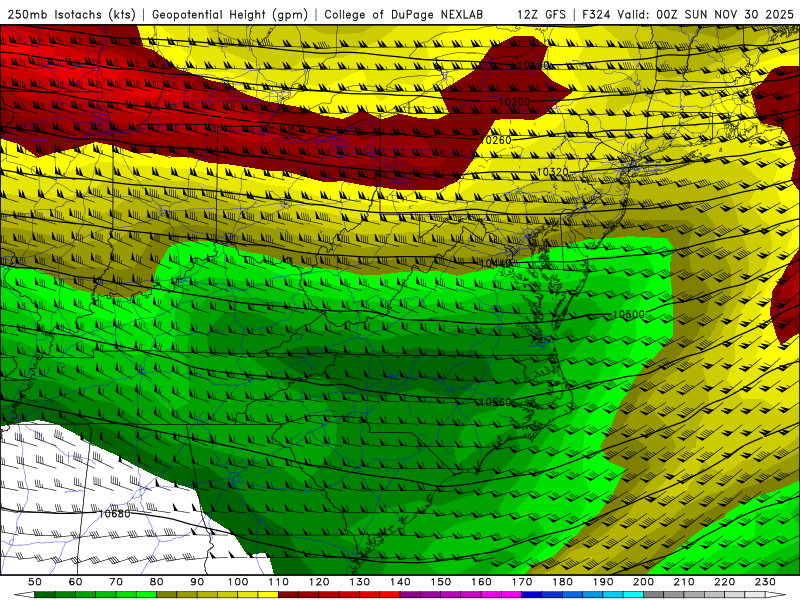Click the 10140 height contour label

coord(532,65)
